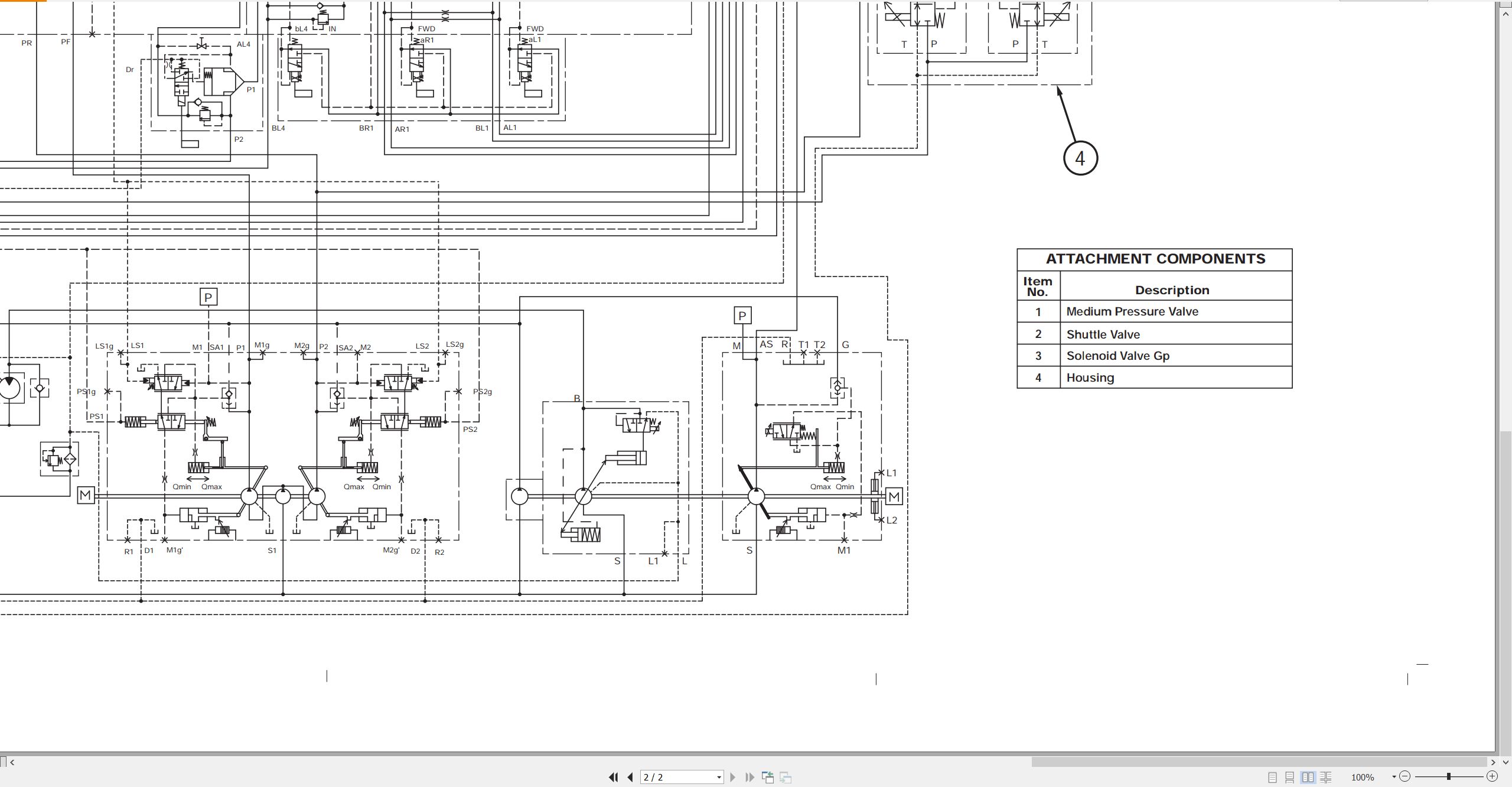1512x787 pixels.
Task: Select continuous facing pages view
Action: (1326, 777)
